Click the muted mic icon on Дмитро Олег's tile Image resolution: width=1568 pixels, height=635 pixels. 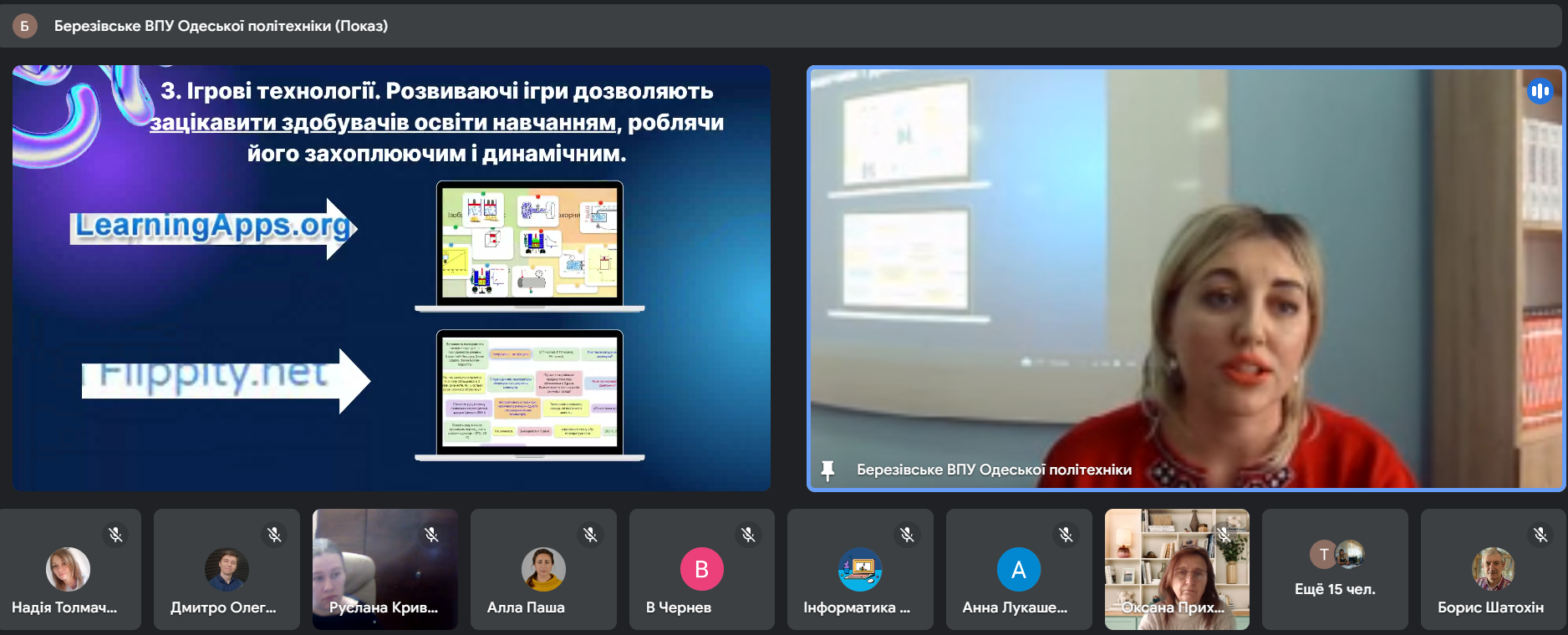pos(274,535)
